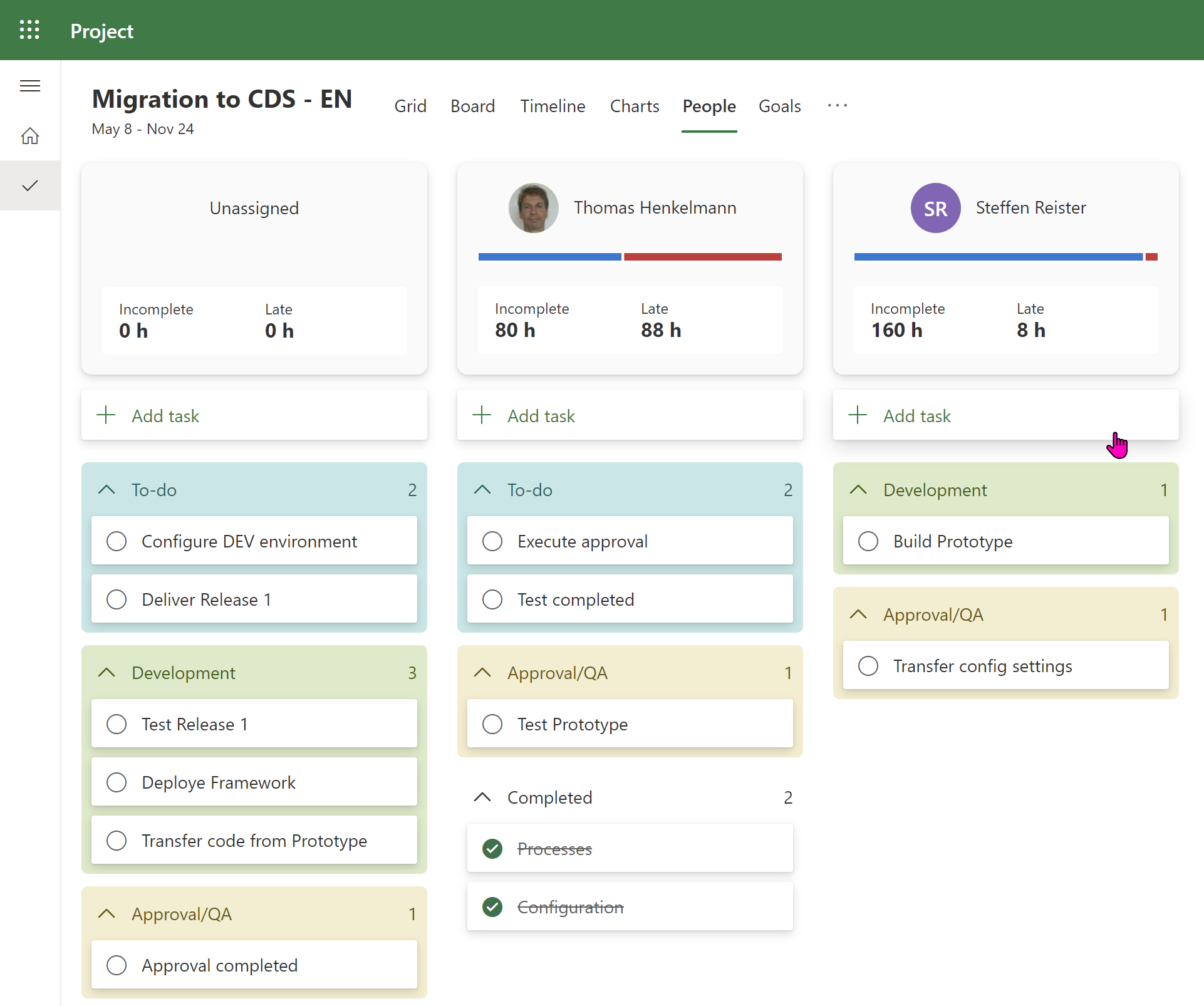This screenshot has height=1006, width=1204.
Task: Open the more options ellipsis menu
Action: pyautogui.click(x=837, y=105)
